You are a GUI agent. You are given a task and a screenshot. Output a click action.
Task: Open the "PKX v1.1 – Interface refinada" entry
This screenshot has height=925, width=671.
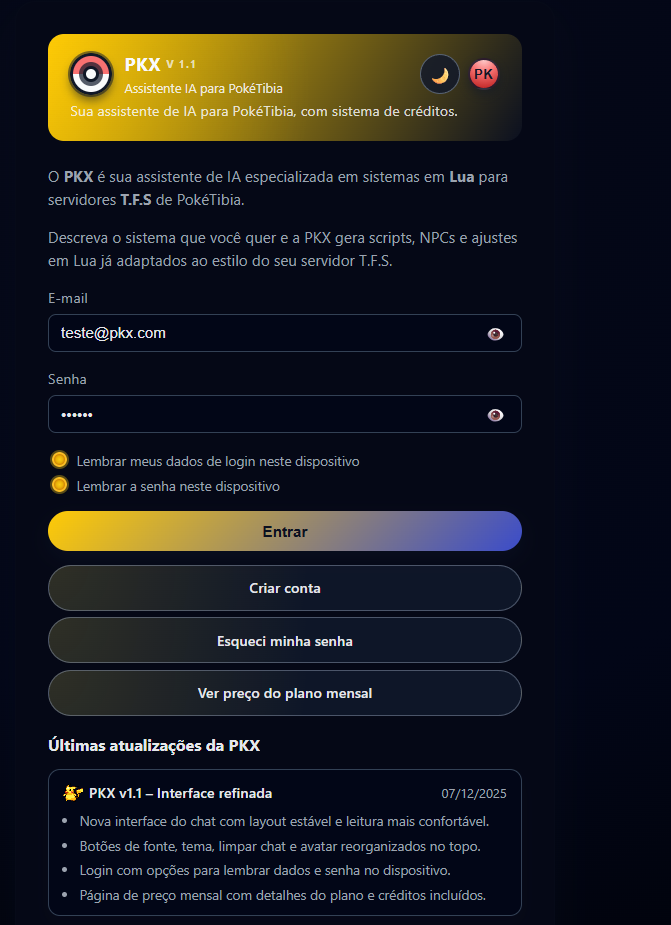coord(180,793)
